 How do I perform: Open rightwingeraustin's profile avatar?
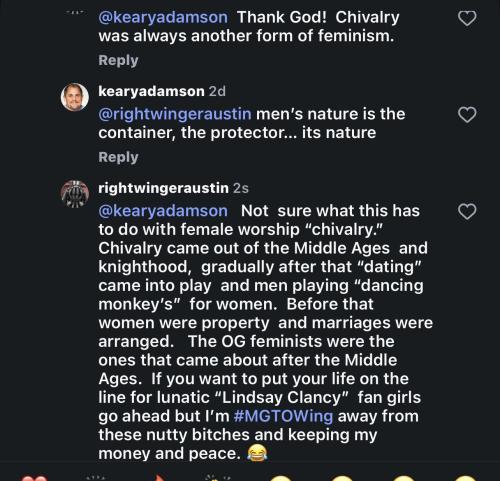tap(75, 194)
